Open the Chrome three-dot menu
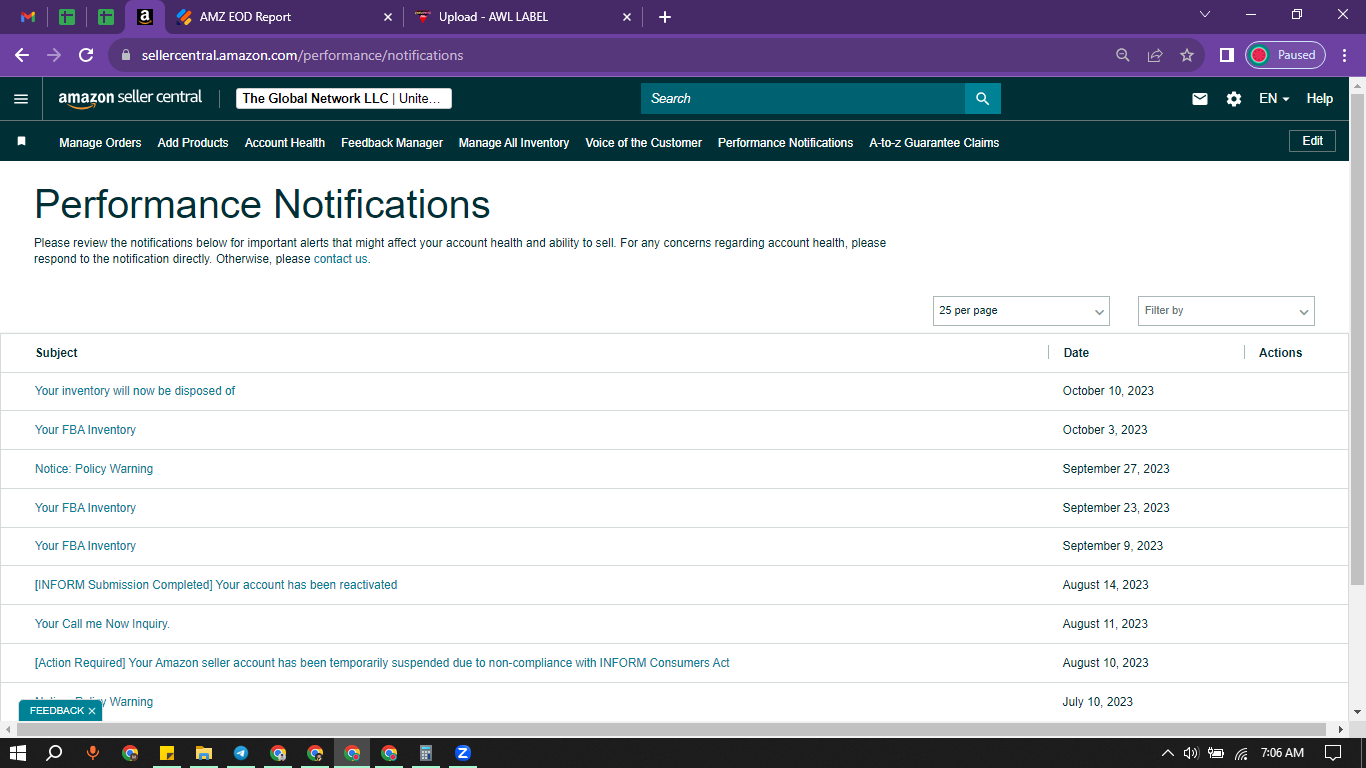The height and width of the screenshot is (768, 1366). click(x=1343, y=55)
